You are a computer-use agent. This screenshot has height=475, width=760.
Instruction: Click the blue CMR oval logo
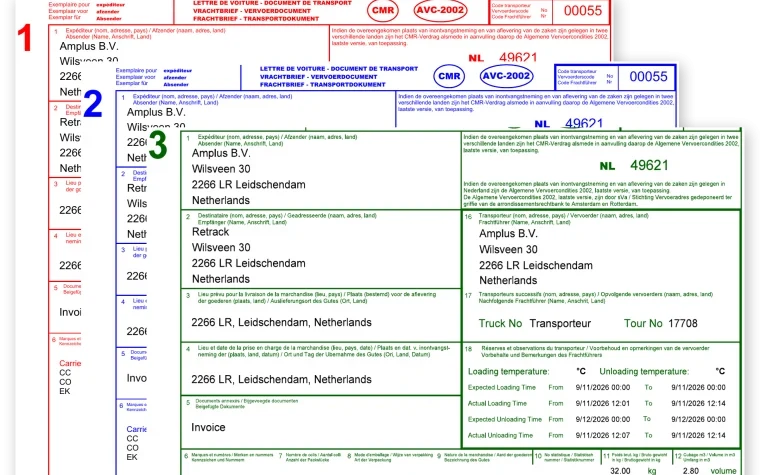[x=449, y=76]
